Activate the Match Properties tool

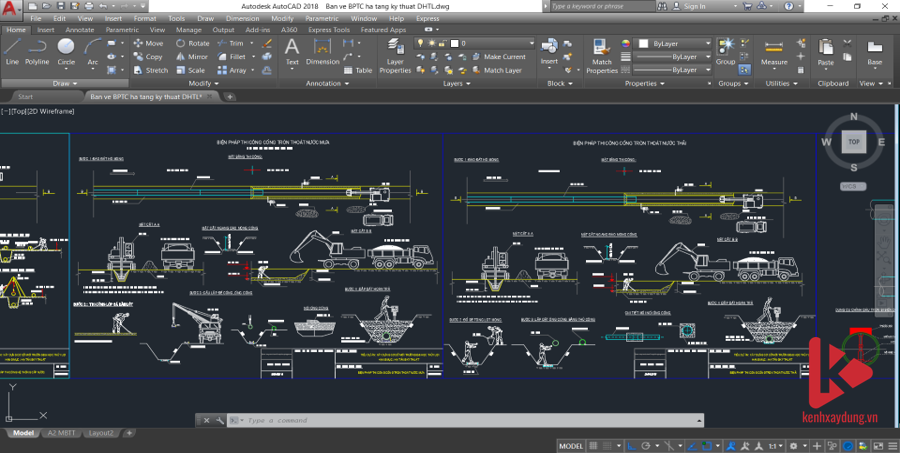tap(602, 55)
